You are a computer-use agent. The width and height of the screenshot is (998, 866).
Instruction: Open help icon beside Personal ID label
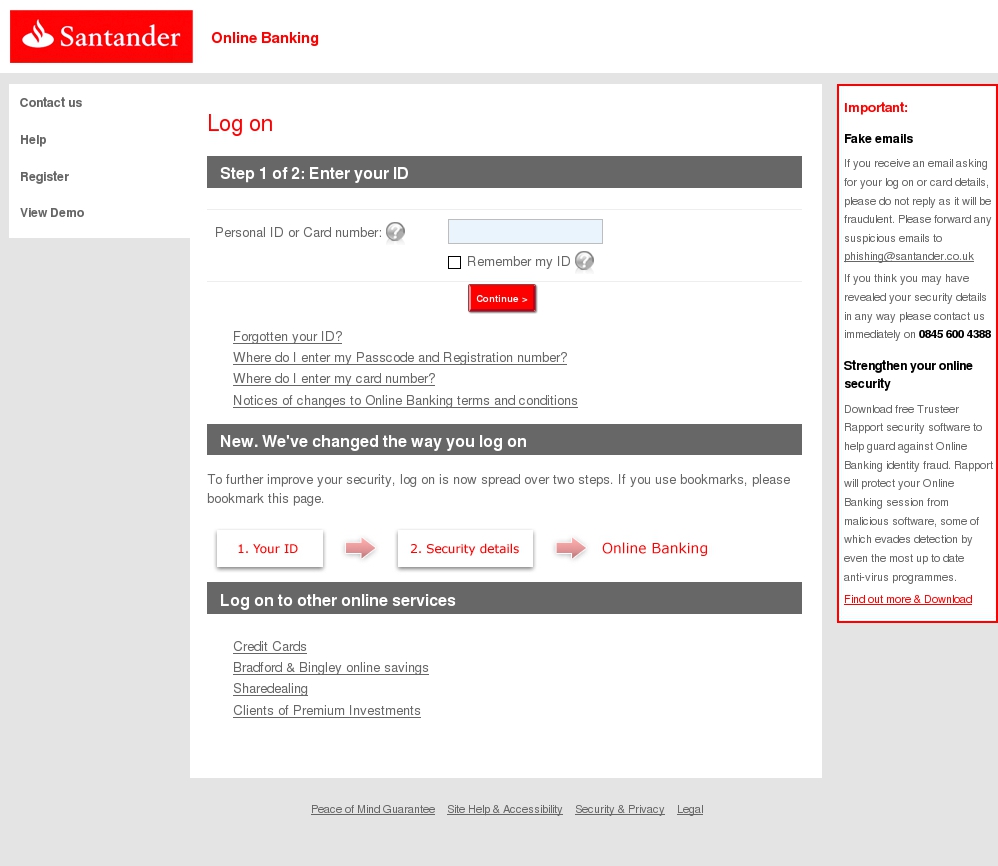(x=395, y=232)
